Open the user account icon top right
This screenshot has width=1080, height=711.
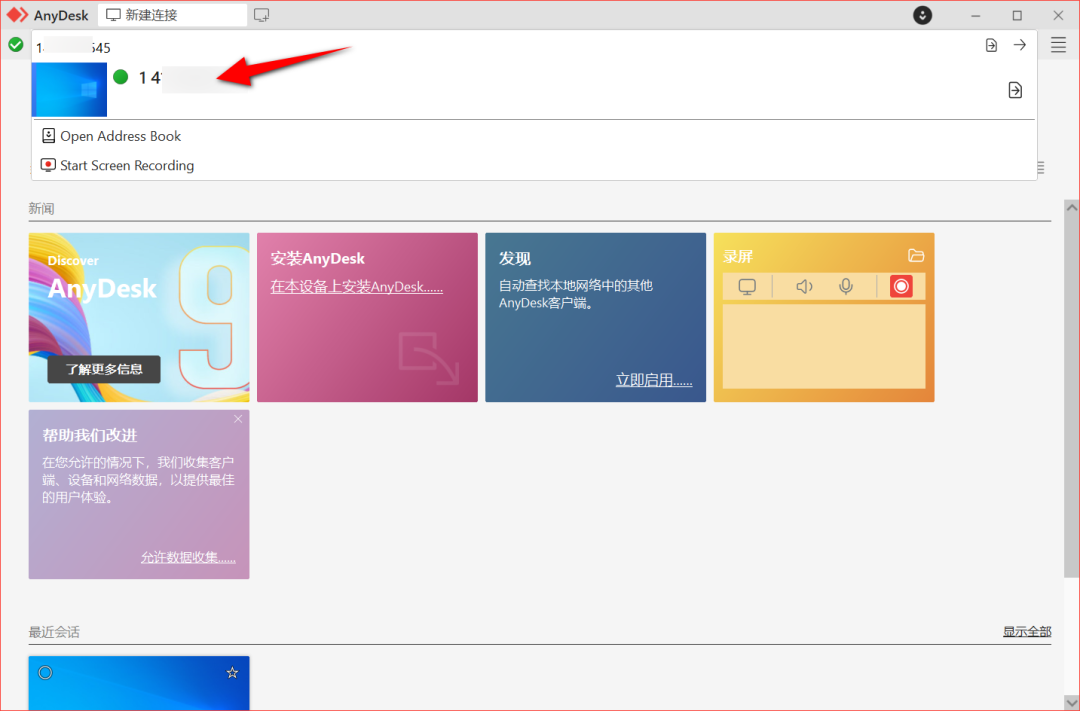pos(922,15)
